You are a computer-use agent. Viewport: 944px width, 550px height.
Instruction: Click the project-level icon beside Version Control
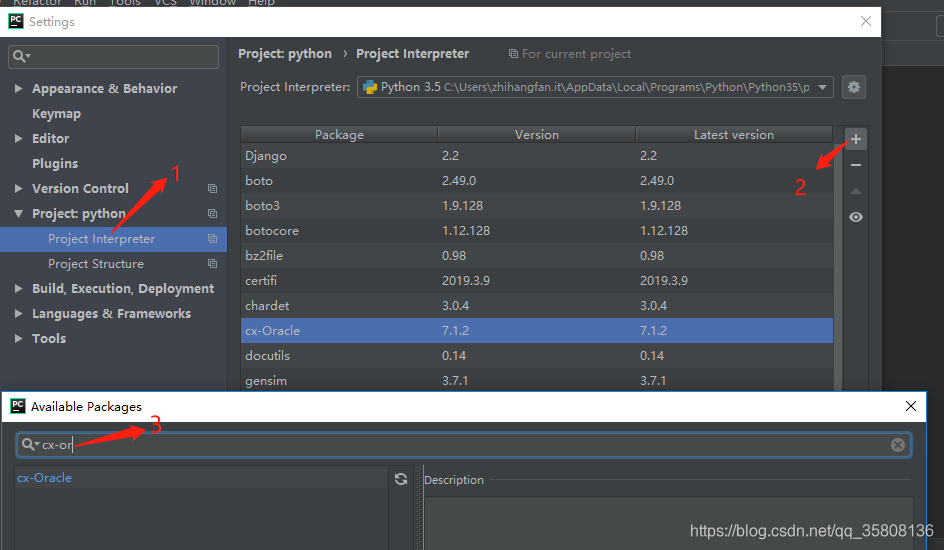pos(213,188)
